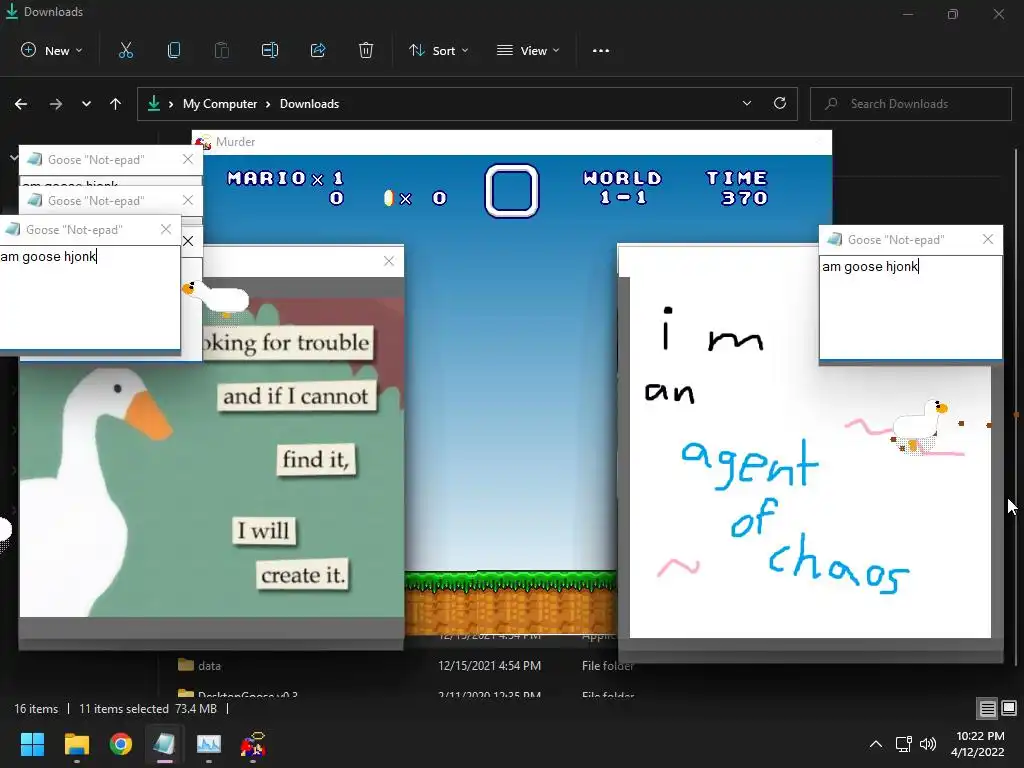The height and width of the screenshot is (768, 1024).
Task: Click the Mario Murder taskbar icon
Action: point(253,744)
